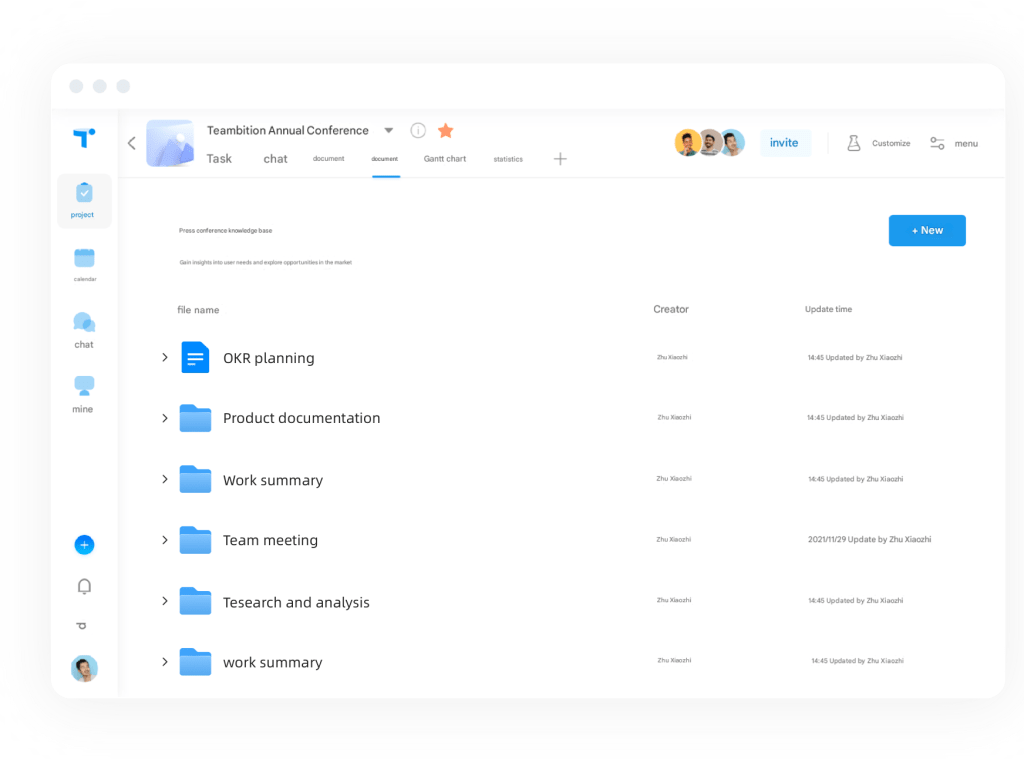Expand the OKR planning row
The image size is (1024, 759).
pos(165,357)
